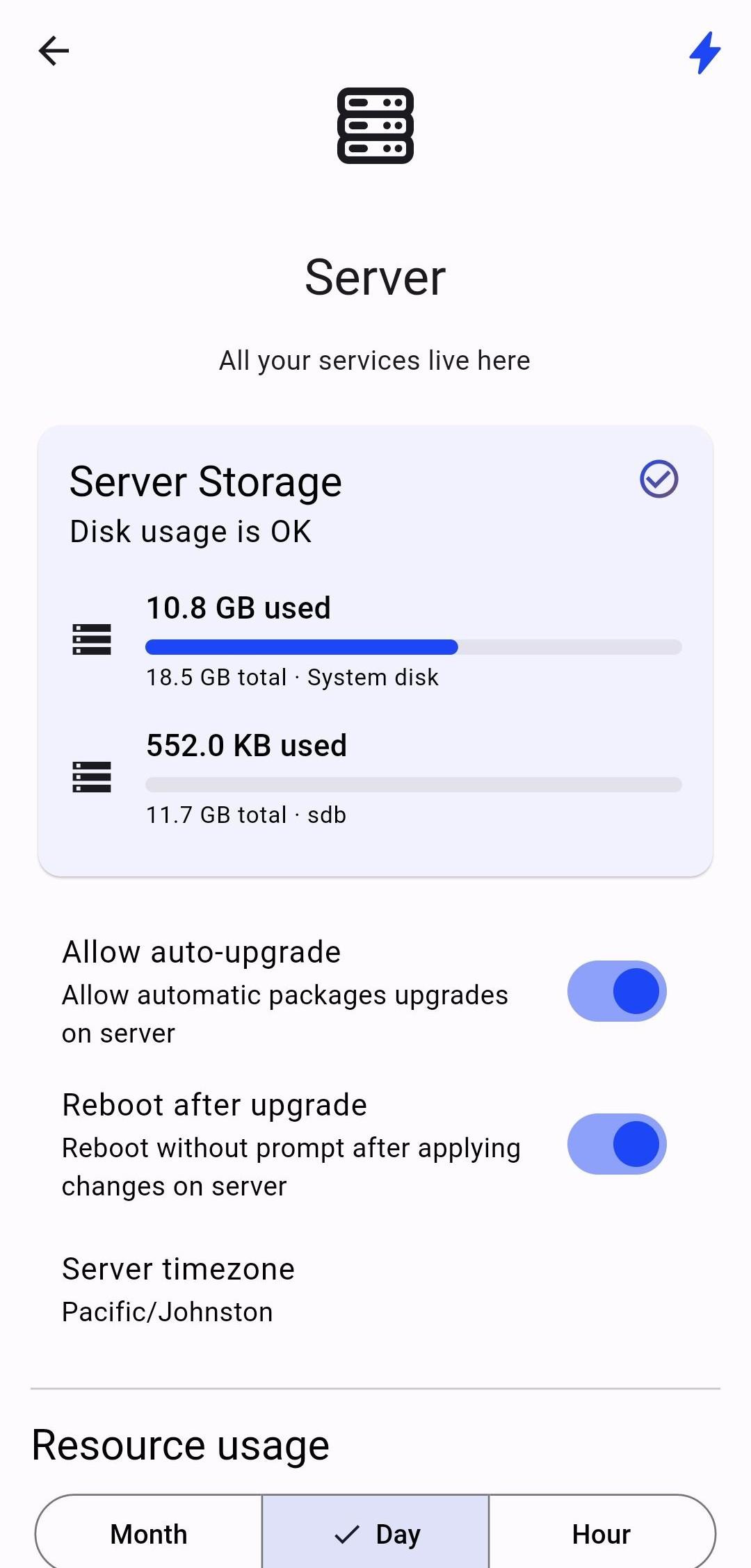This screenshot has width=751, height=1568.
Task: Tap the System disk drive icon
Action: (x=92, y=639)
